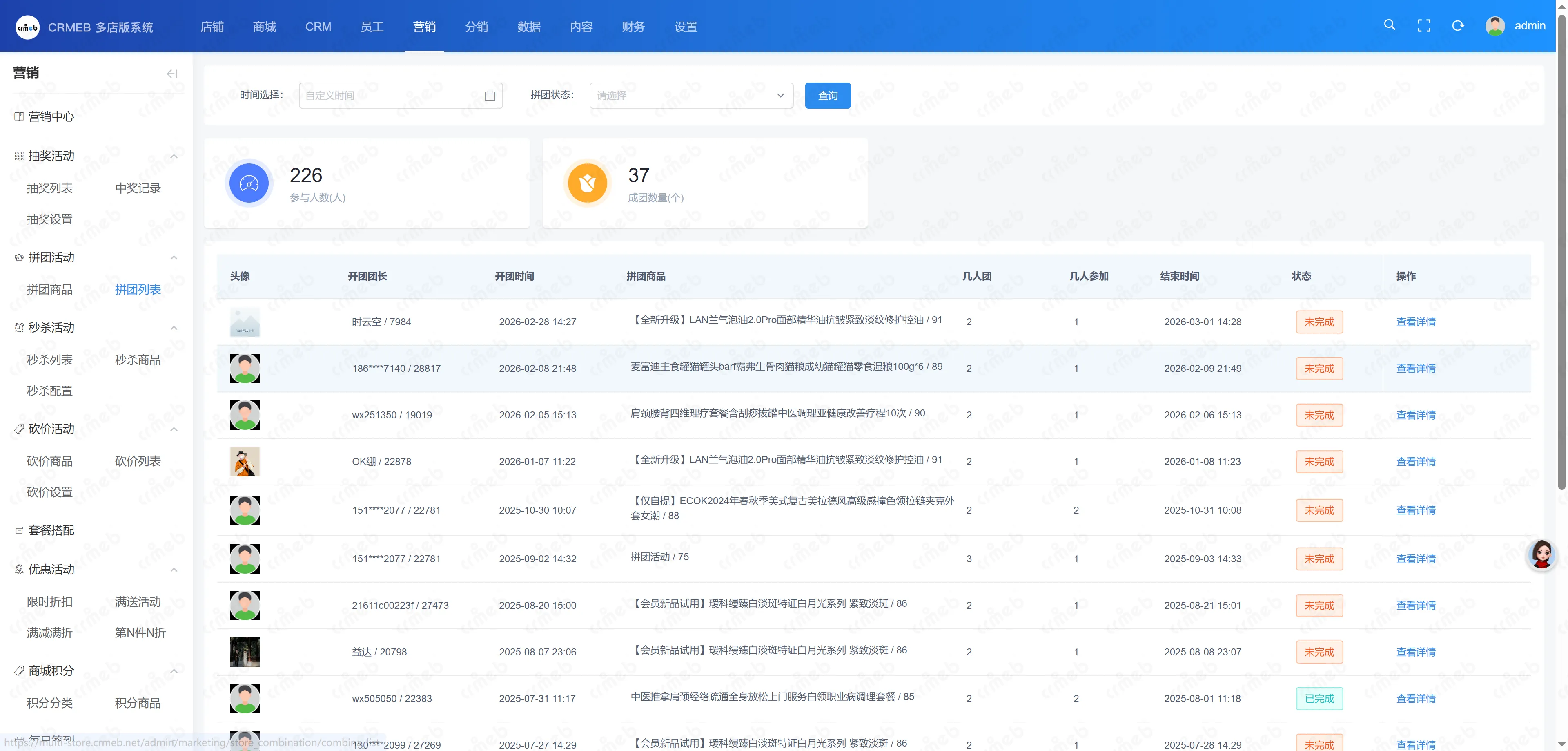Open 抽奖列表 in sidebar

coord(50,188)
